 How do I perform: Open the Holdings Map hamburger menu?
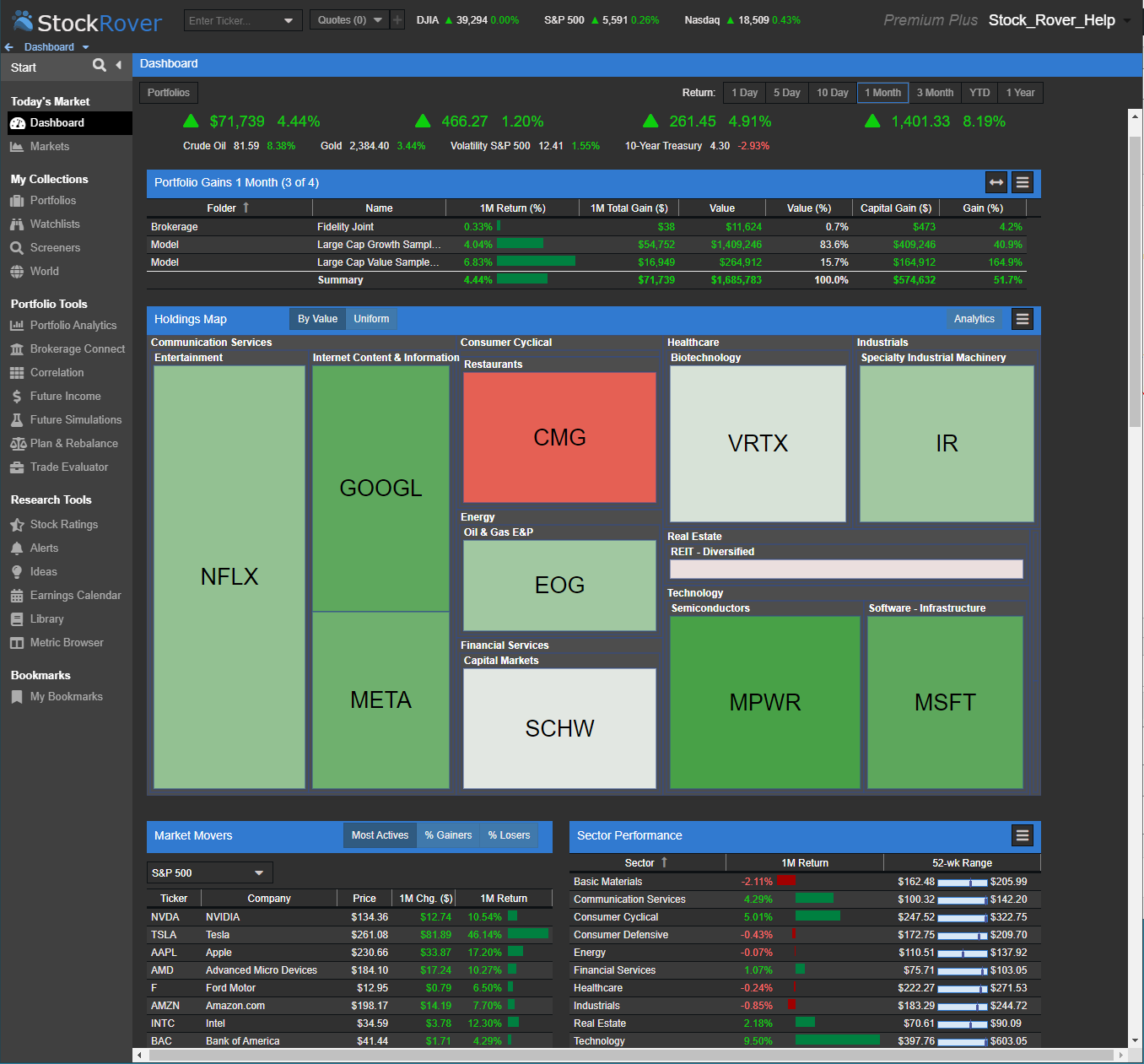point(1023,319)
